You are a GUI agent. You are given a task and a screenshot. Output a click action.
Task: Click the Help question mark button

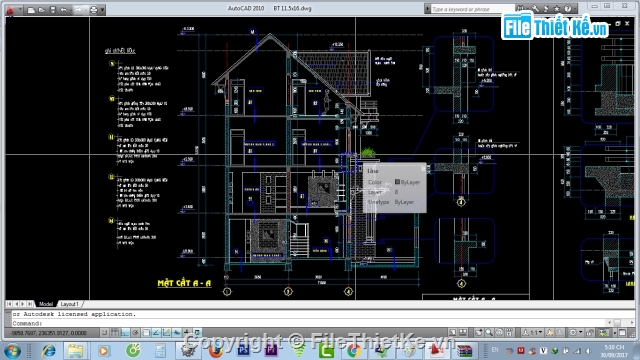568,8
